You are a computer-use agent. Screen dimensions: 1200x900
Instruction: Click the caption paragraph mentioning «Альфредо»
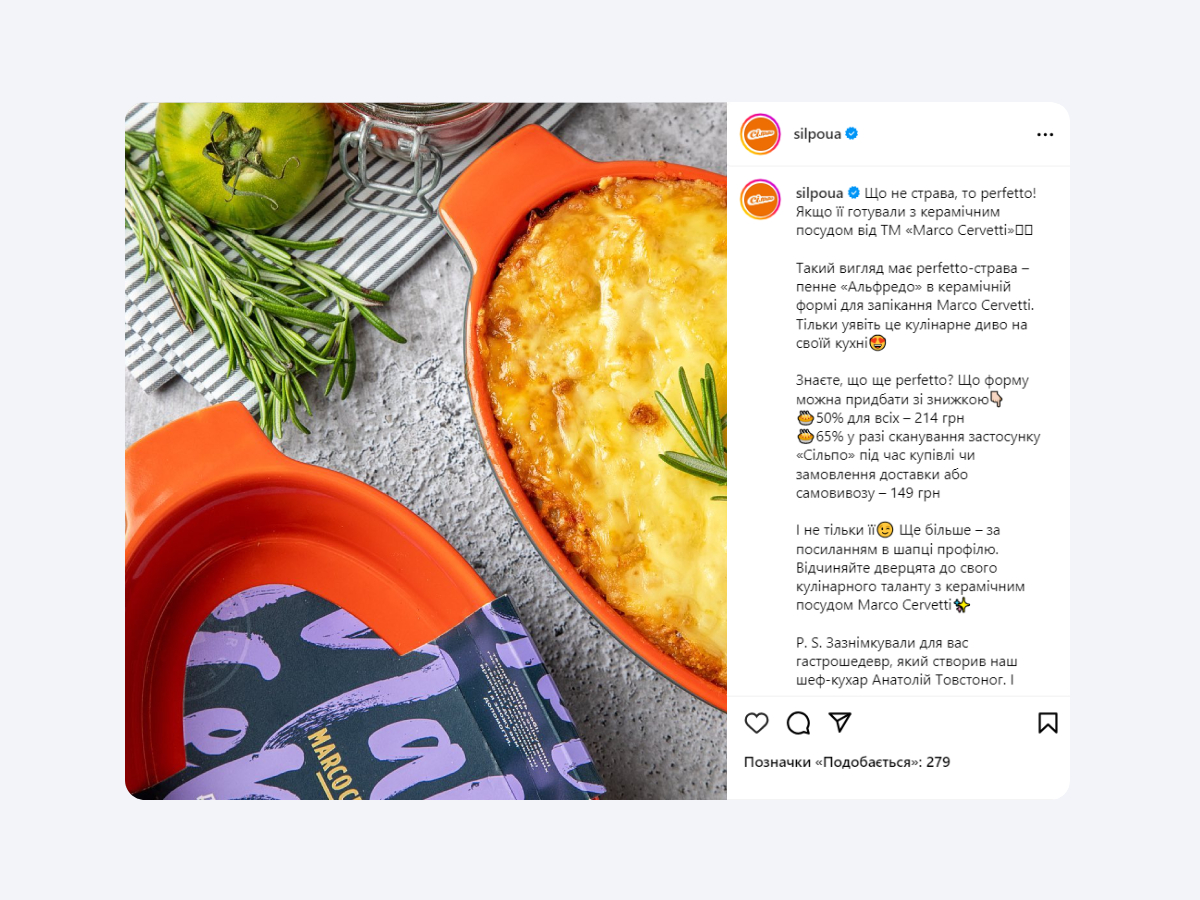point(914,305)
